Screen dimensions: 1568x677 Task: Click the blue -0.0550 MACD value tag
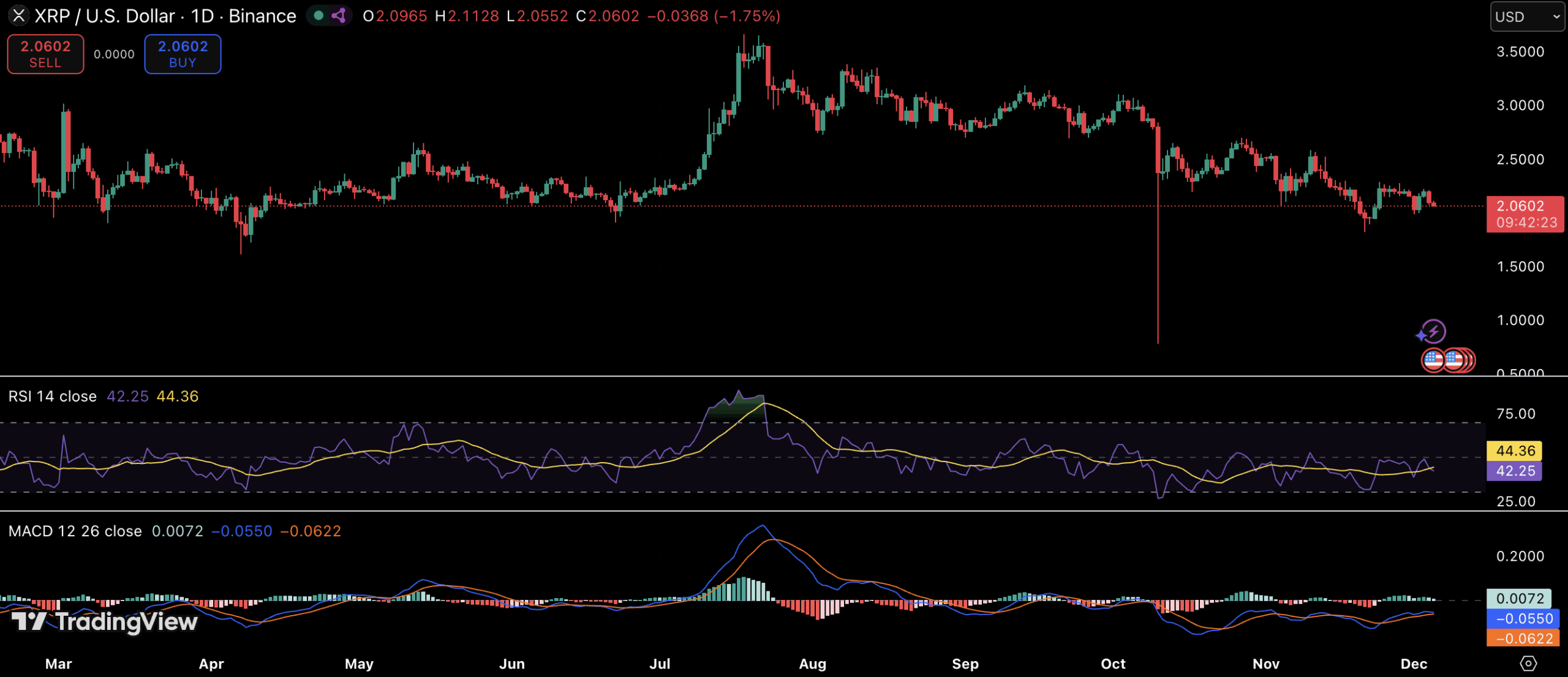(x=1523, y=619)
